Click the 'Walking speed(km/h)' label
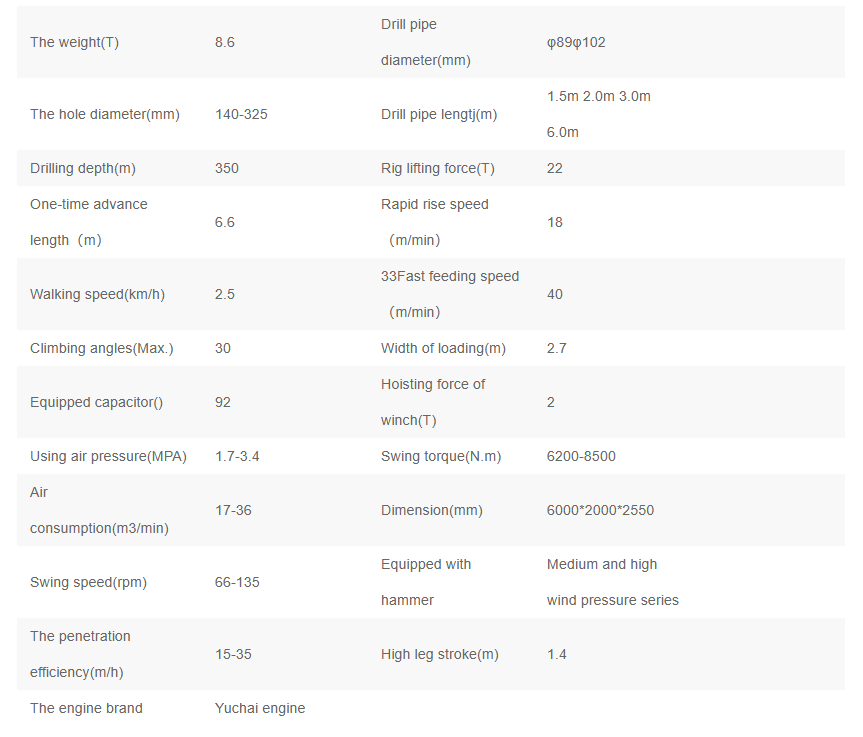863x737 pixels. pos(97,294)
